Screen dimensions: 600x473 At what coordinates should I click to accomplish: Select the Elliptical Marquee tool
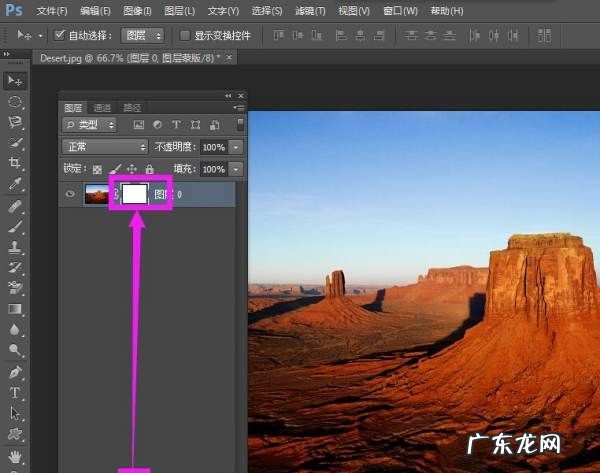(15, 101)
